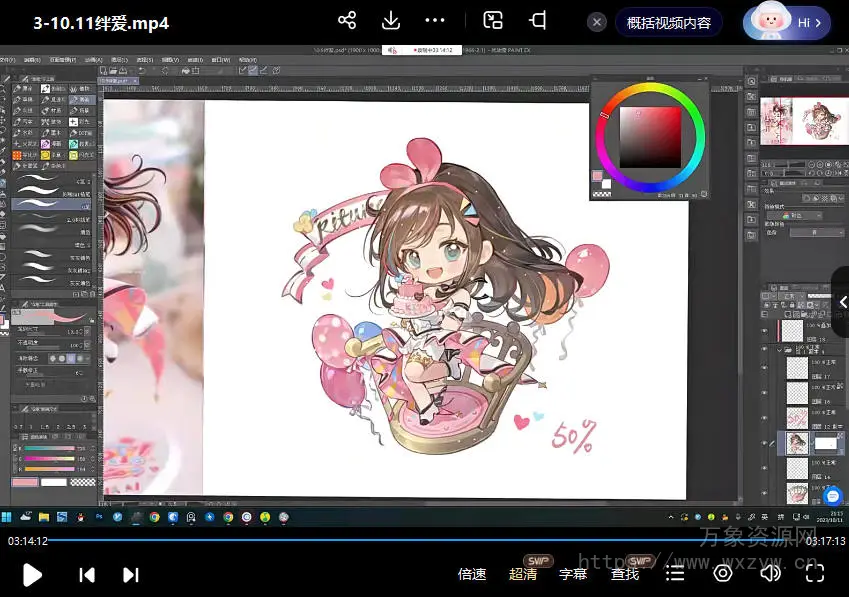Click the blue chat bubble icon

(833, 495)
